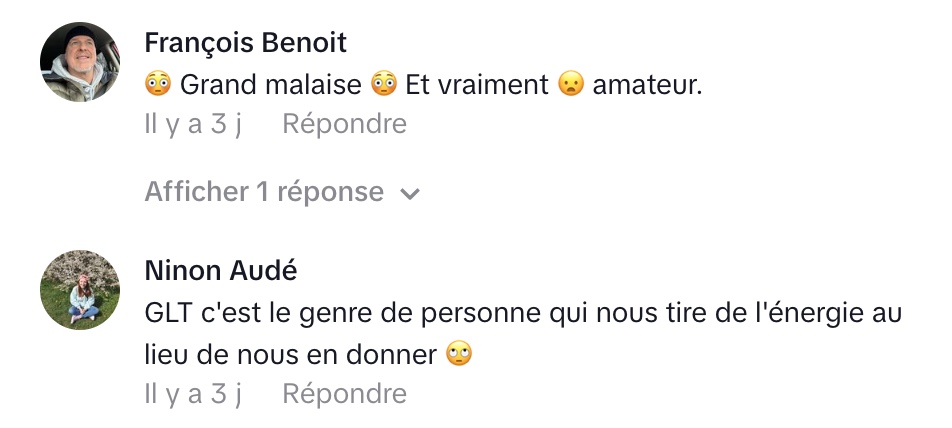
Task: Click the chevron beside "Afficher 1 réponse"
Action: tap(408, 194)
